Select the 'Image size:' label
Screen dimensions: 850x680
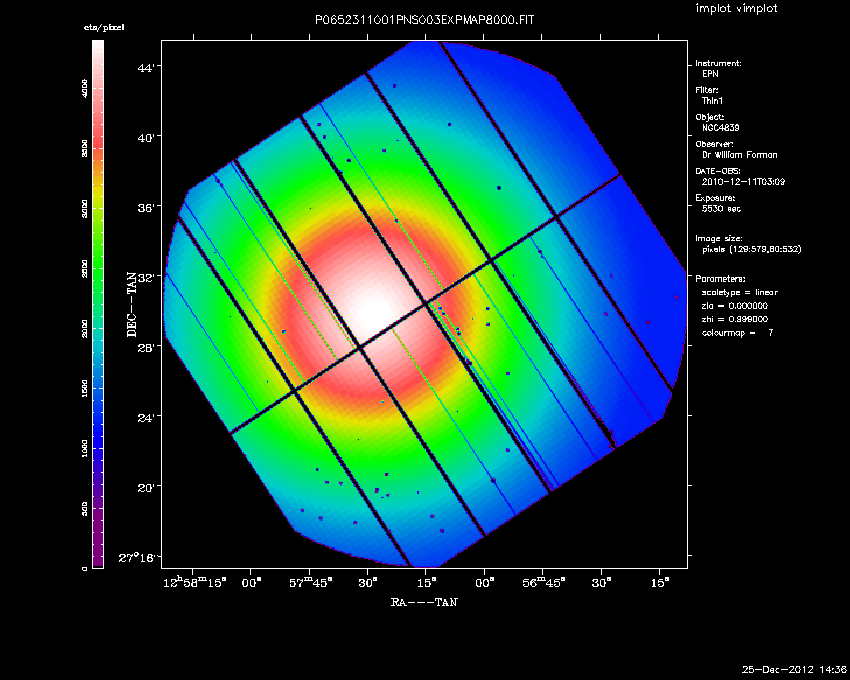[719, 239]
